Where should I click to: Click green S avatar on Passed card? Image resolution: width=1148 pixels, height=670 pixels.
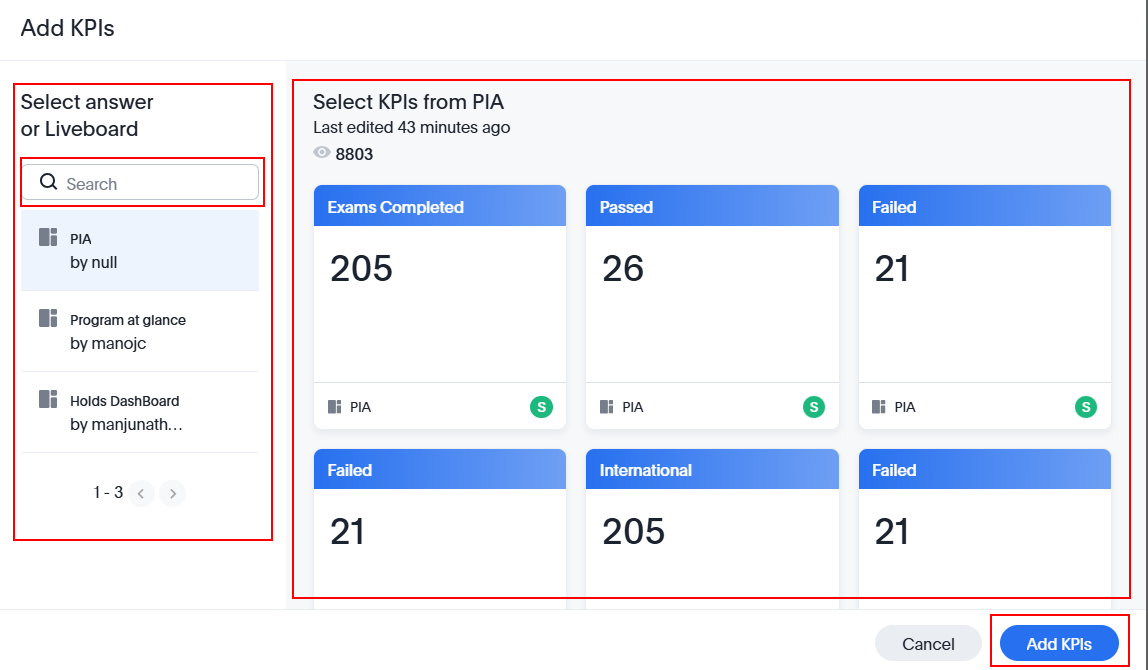(813, 407)
